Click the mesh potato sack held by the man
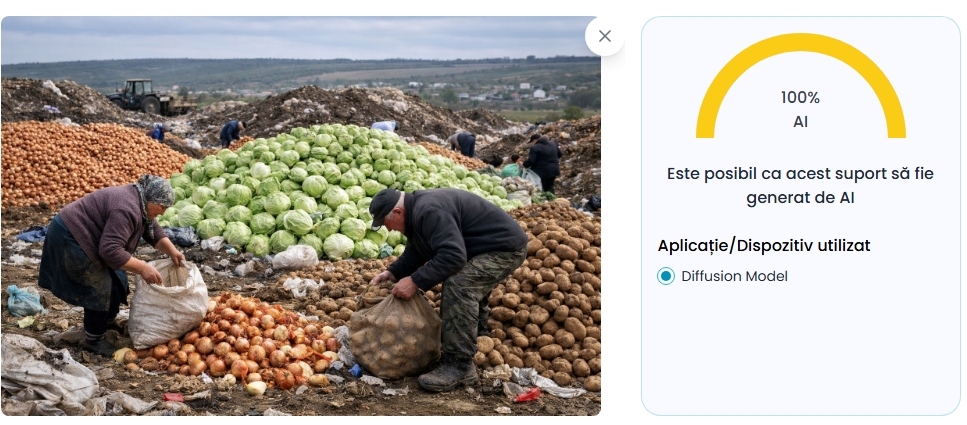Screen dimensions: 967x425 pyautogui.click(x=395, y=336)
